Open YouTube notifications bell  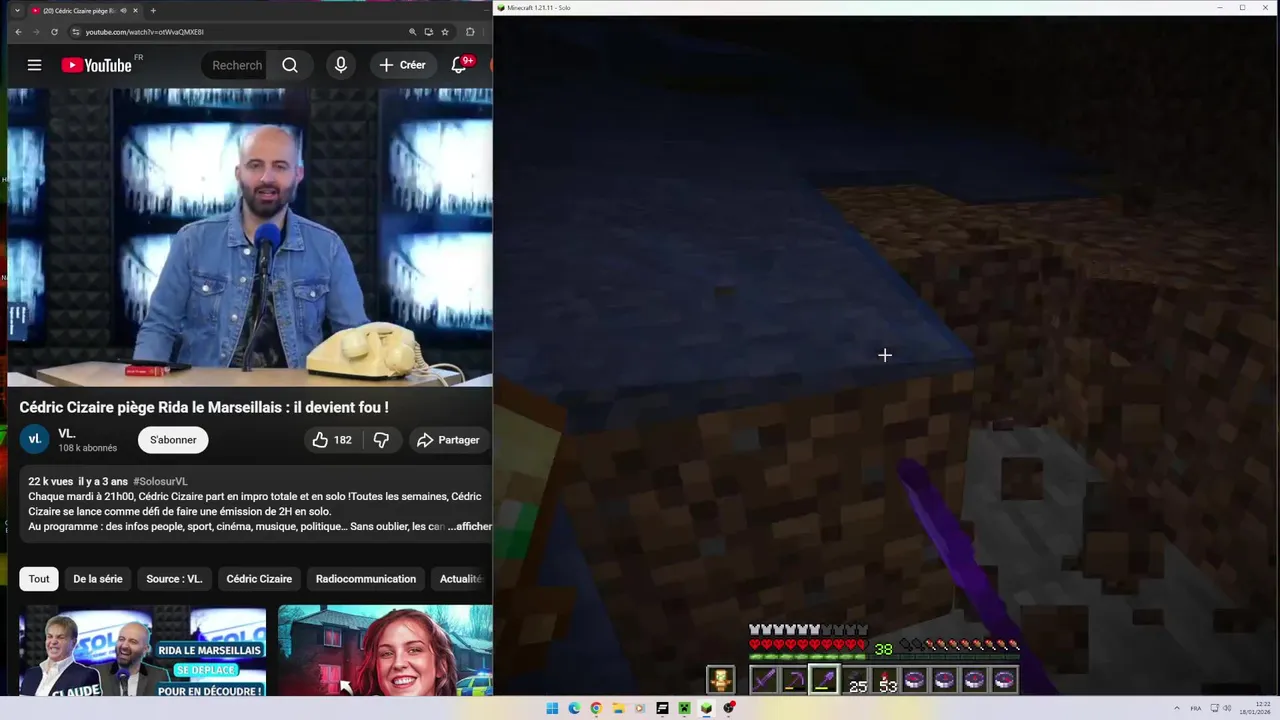click(x=459, y=65)
